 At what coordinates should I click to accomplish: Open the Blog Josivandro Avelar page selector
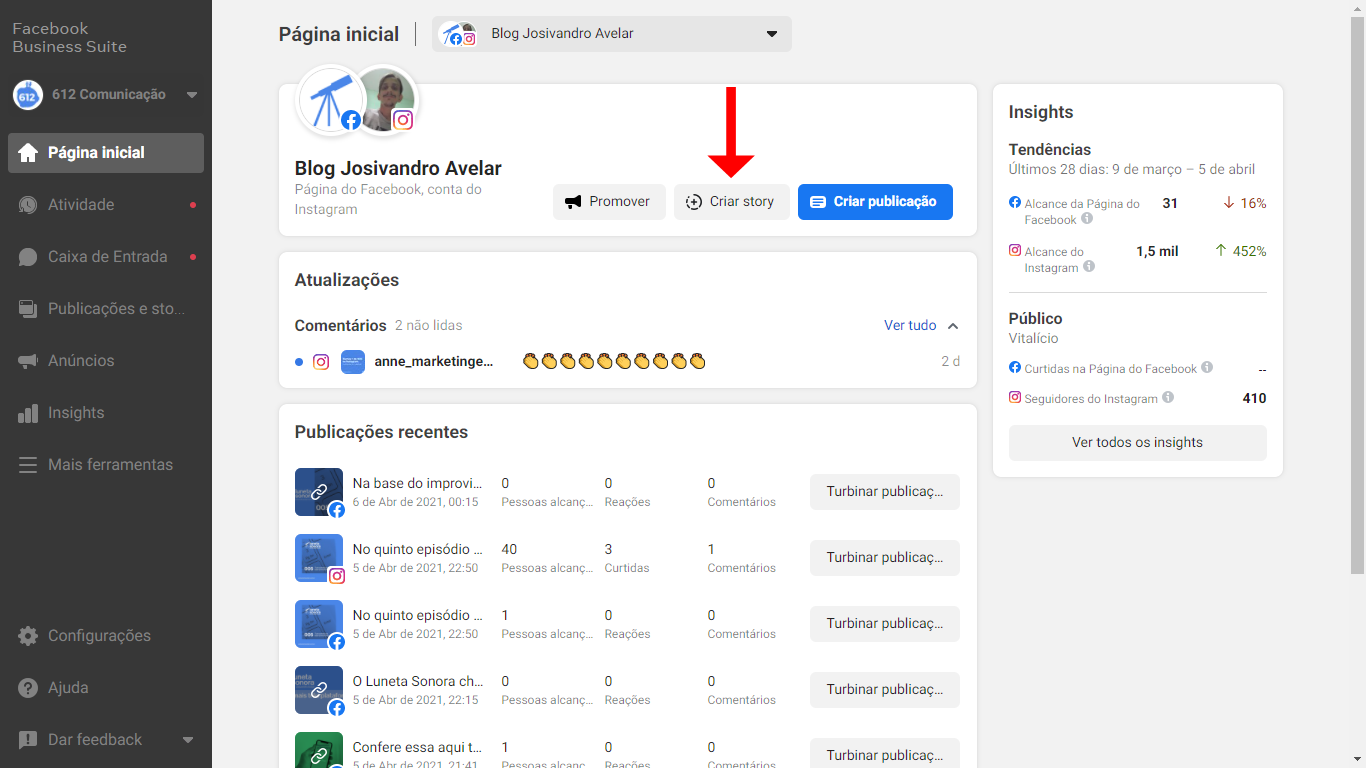tap(612, 34)
